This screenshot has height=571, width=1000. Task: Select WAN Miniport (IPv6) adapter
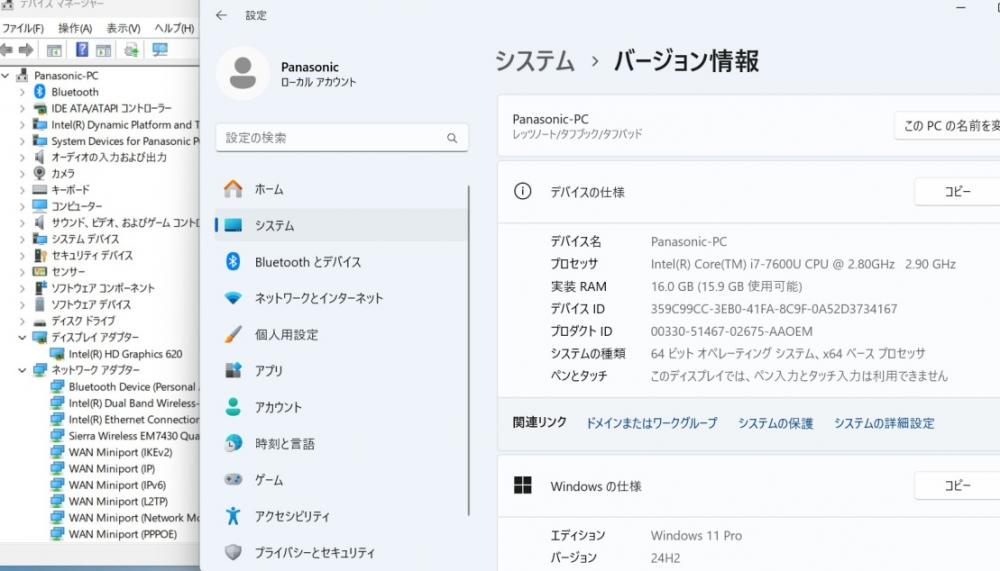coord(117,485)
